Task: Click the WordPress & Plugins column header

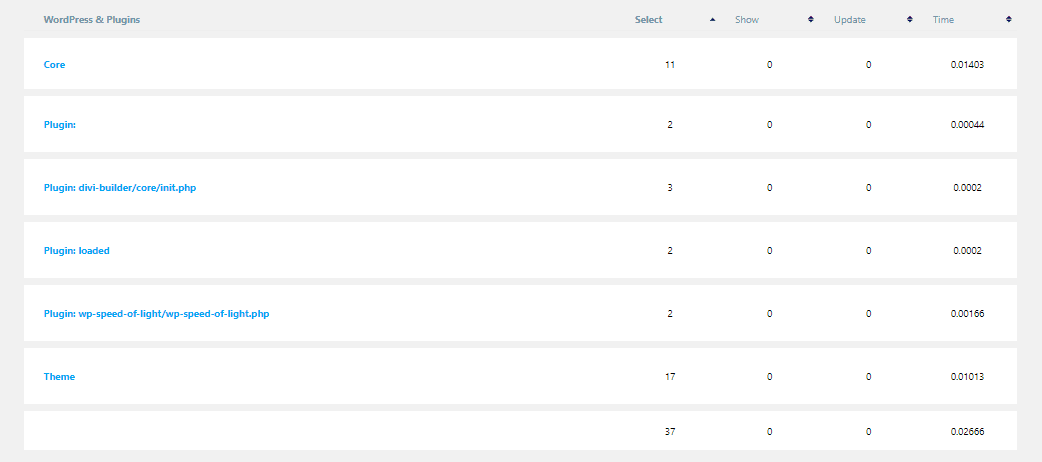Action: click(92, 20)
